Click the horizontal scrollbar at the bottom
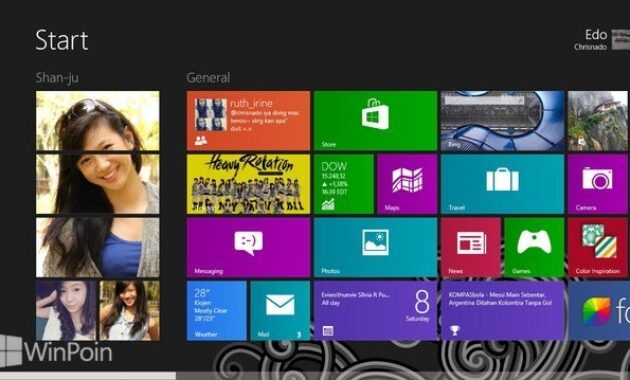630x380 pixels. click(315, 376)
